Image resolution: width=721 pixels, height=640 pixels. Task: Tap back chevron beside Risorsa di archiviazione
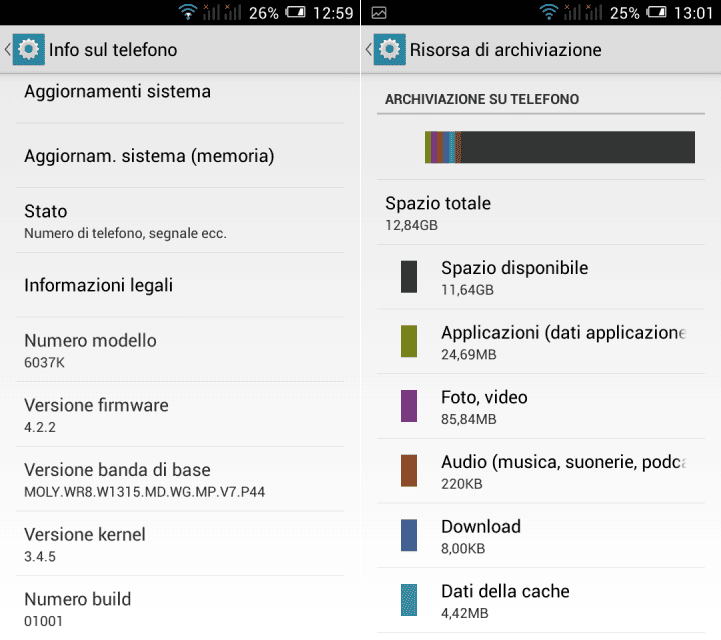pyautogui.click(x=368, y=49)
